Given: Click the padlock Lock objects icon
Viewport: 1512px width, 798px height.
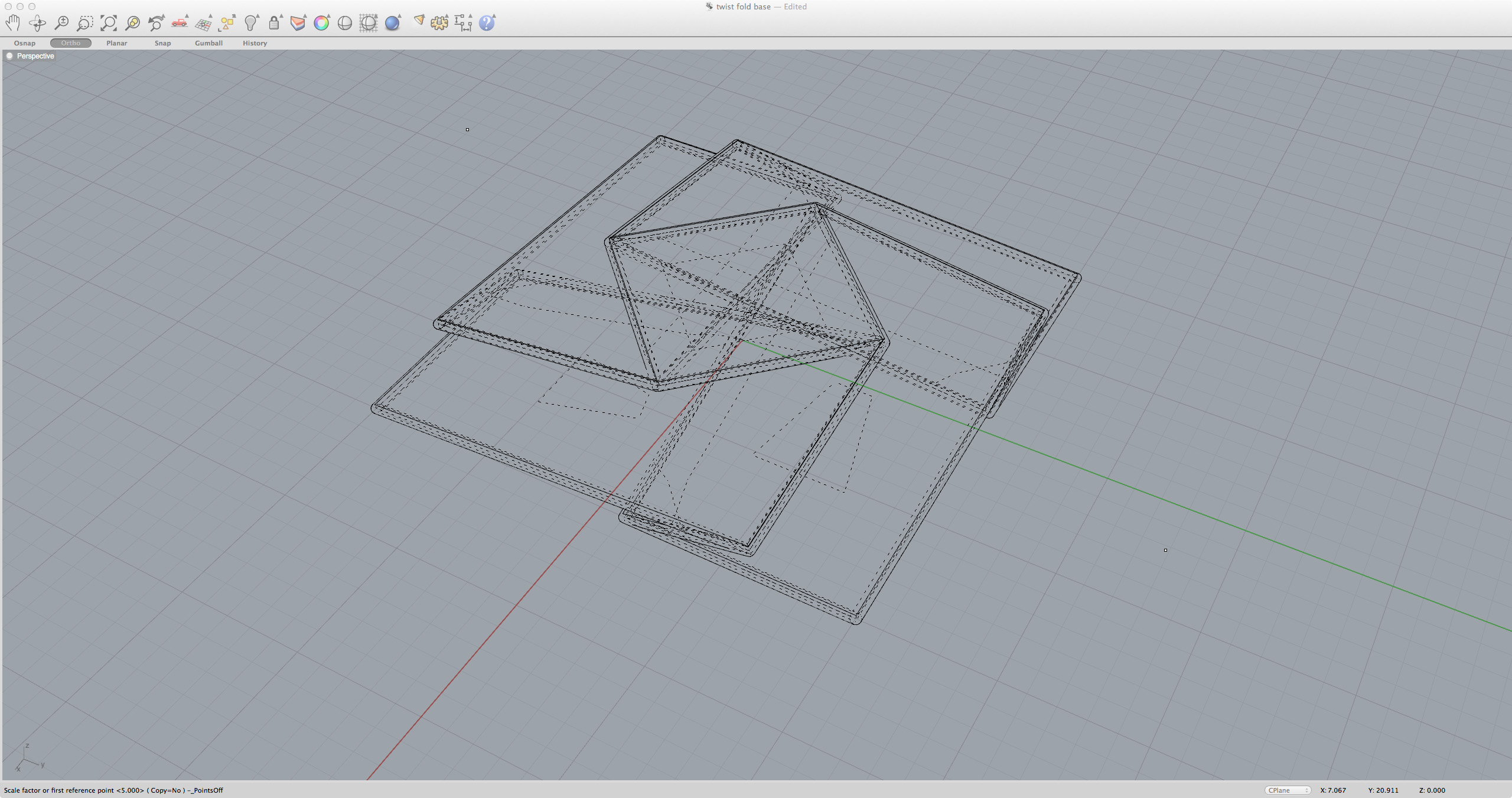Looking at the screenshot, I should click(274, 23).
